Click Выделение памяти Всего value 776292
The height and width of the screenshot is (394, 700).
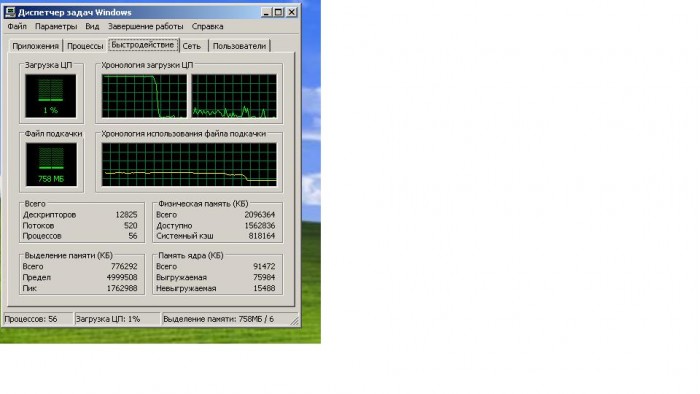pos(124,266)
